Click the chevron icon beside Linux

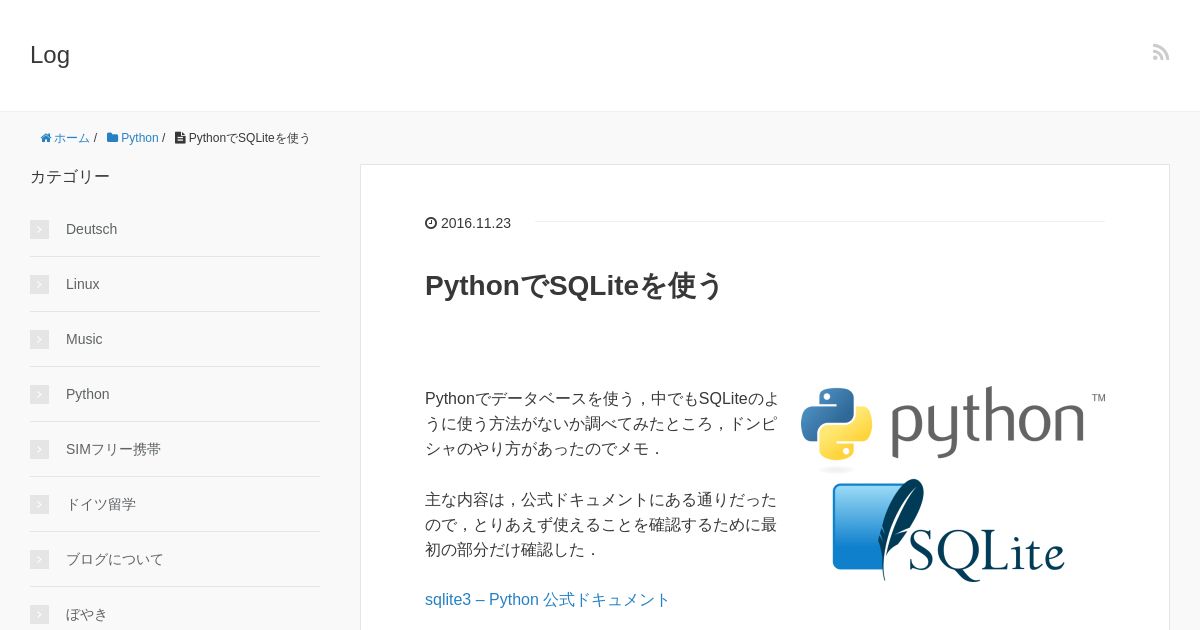coord(39,284)
